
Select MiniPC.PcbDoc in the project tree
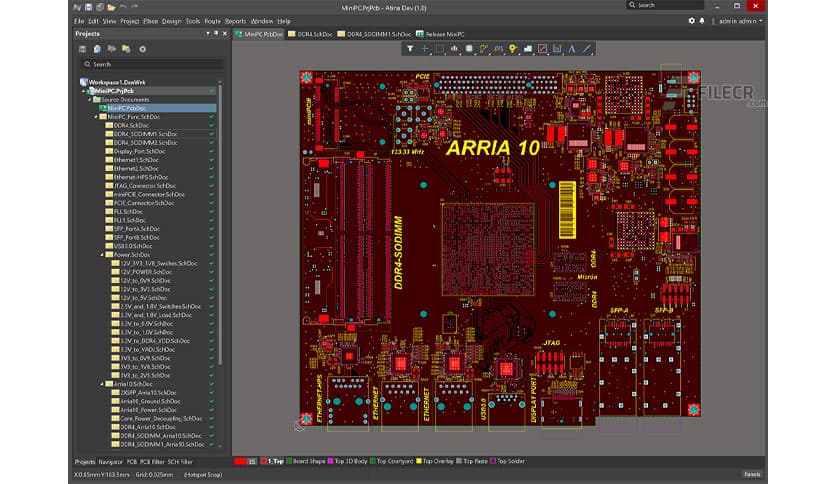coord(158,108)
